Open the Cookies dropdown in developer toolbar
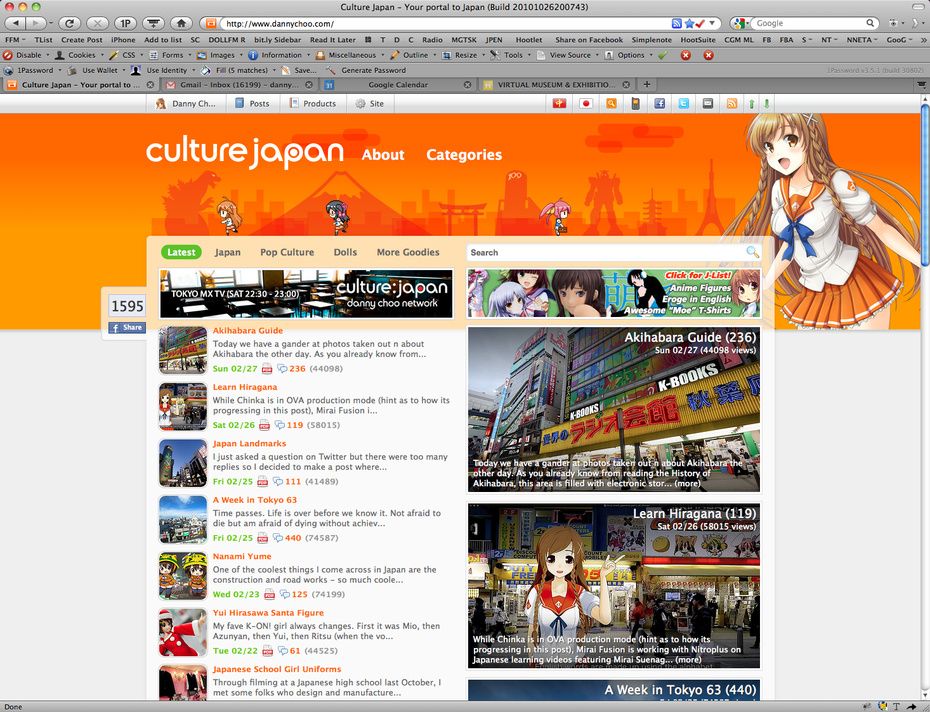Viewport: 930px width, 712px height. [80, 55]
